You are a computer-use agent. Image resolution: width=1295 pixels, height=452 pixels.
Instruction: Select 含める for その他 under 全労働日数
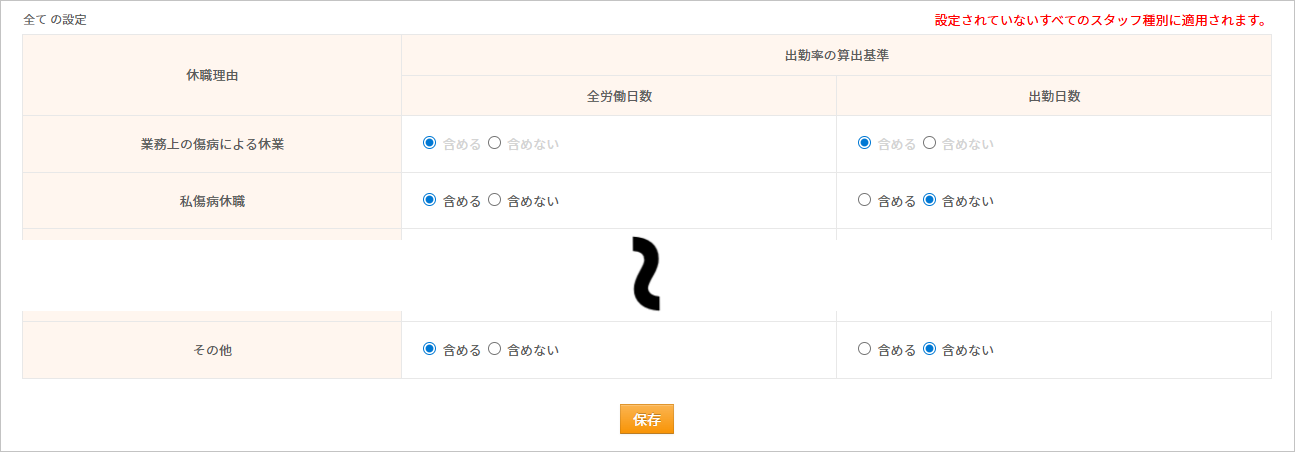430,349
